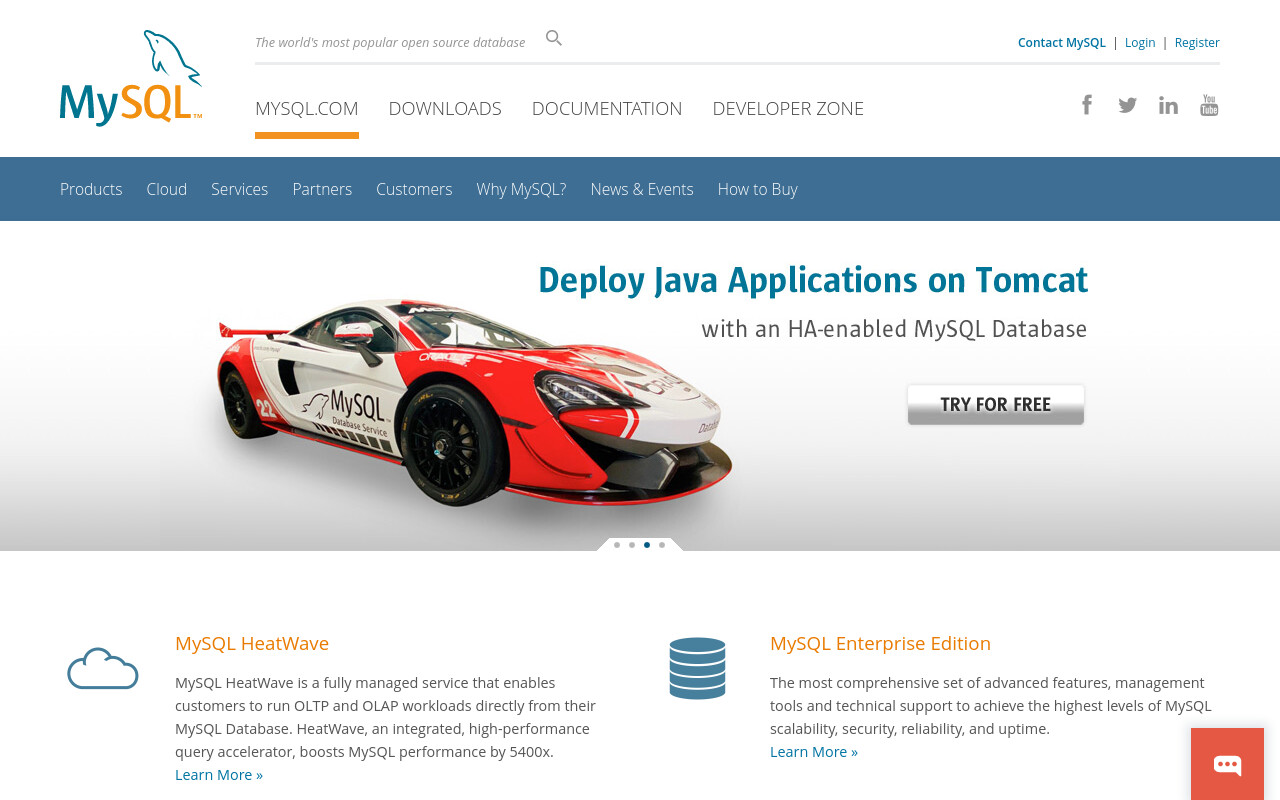
Task: Click the HeatWave cloud icon
Action: (102, 668)
